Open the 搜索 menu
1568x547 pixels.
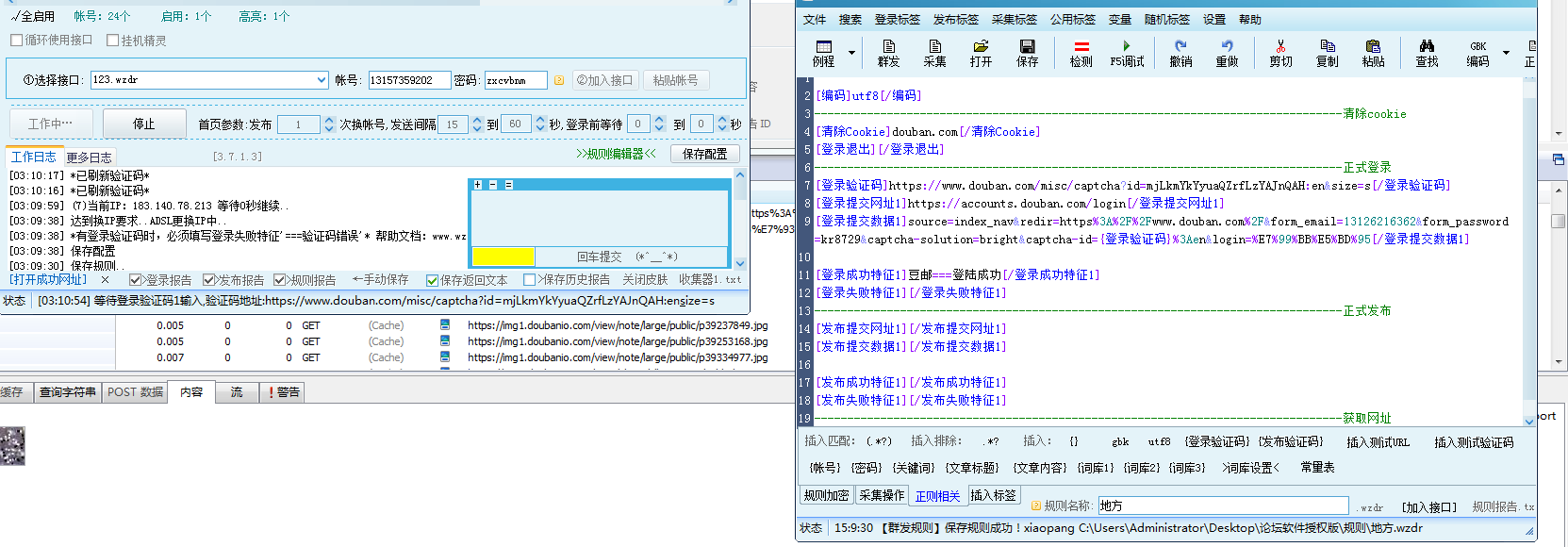pyautogui.click(x=850, y=19)
